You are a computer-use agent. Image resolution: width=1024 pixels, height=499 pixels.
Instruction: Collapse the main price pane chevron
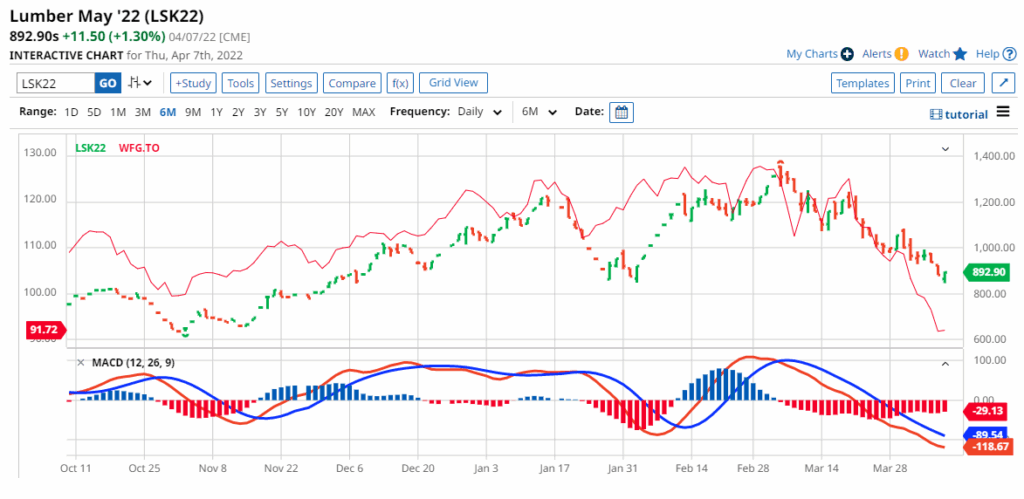click(945, 149)
